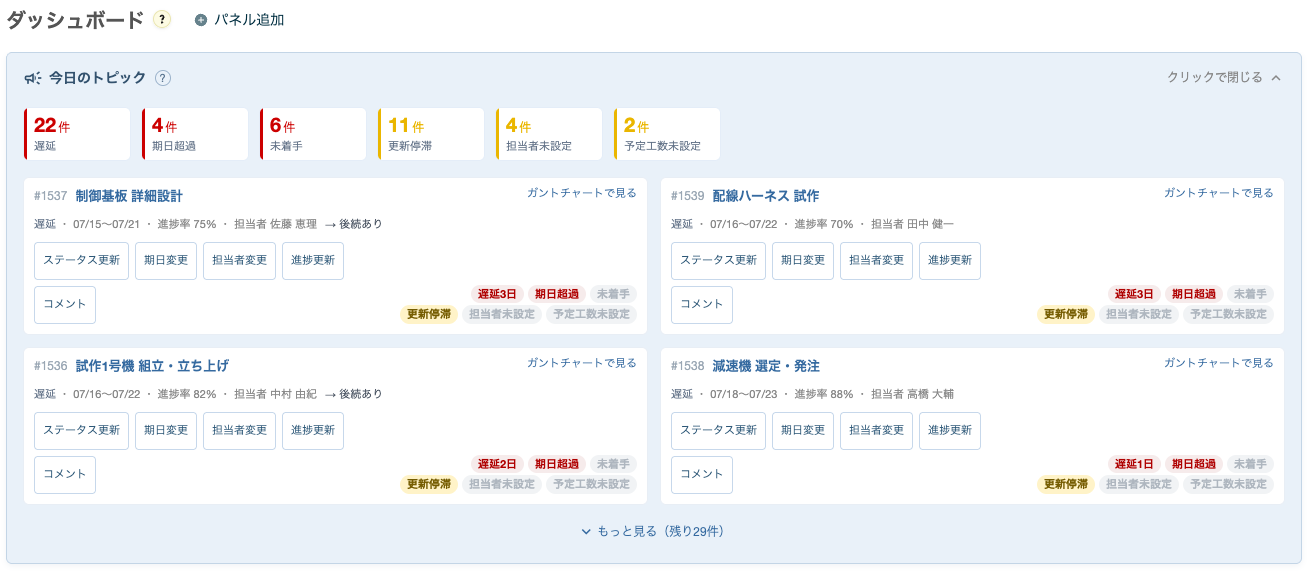
Task: Click the megaphone icon next to 今日のトピック
Action: (33, 78)
